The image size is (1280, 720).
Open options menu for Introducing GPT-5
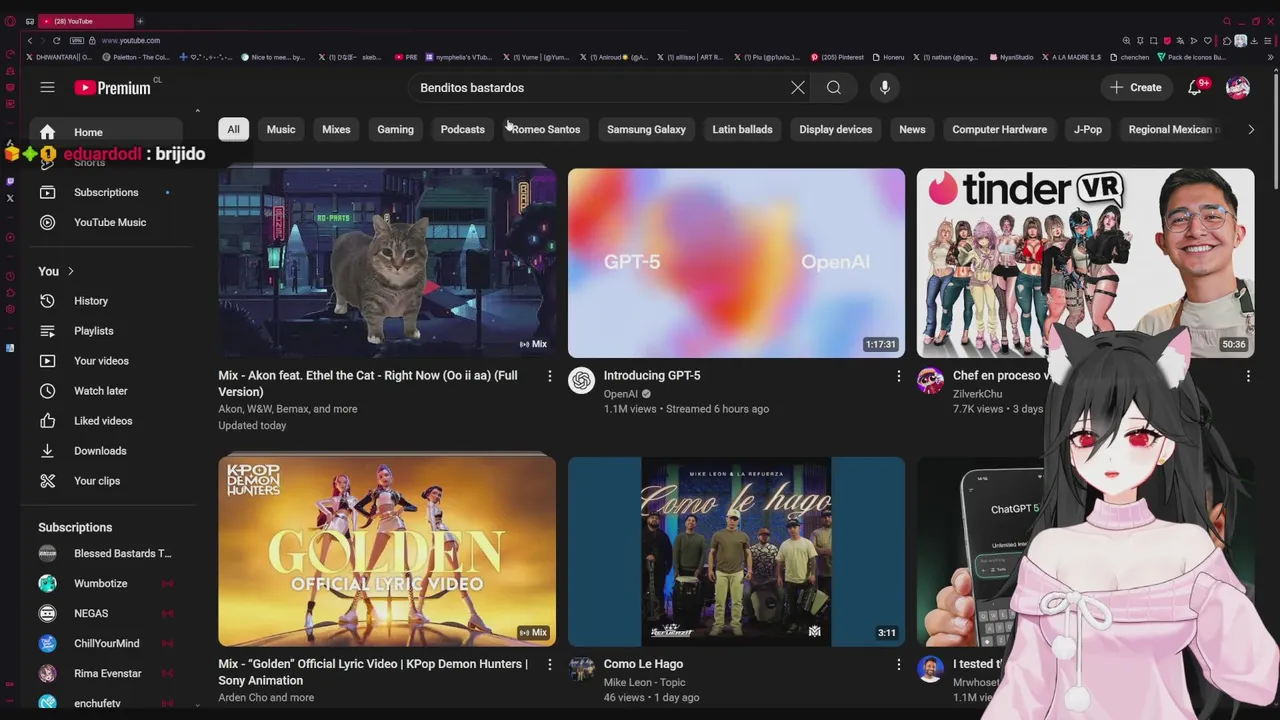click(898, 376)
